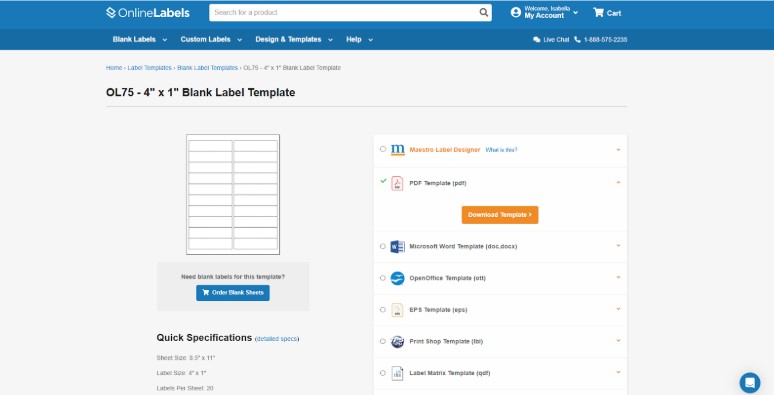Click the 'Microsoft Word Template (doc,docx)' text
774x395 pixels.
463,246
